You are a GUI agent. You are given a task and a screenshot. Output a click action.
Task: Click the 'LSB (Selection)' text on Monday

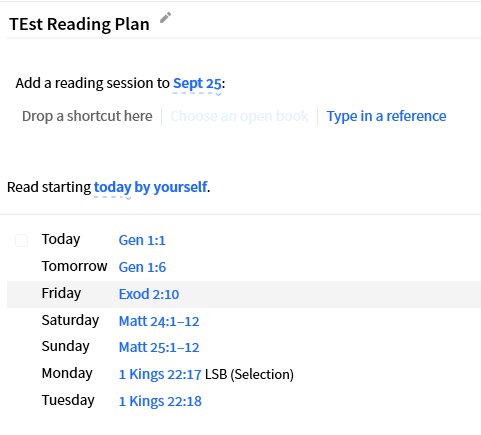249,374
